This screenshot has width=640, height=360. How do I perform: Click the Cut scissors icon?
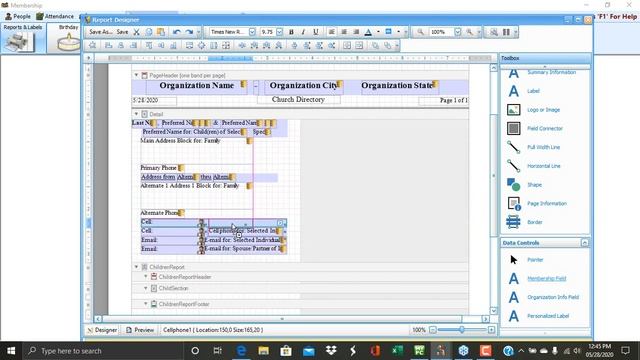pos(137,32)
